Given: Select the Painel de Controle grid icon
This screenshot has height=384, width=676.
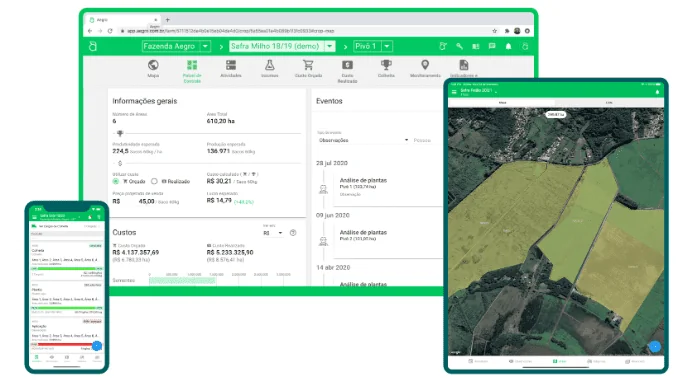Looking at the screenshot, I should 192,65.
